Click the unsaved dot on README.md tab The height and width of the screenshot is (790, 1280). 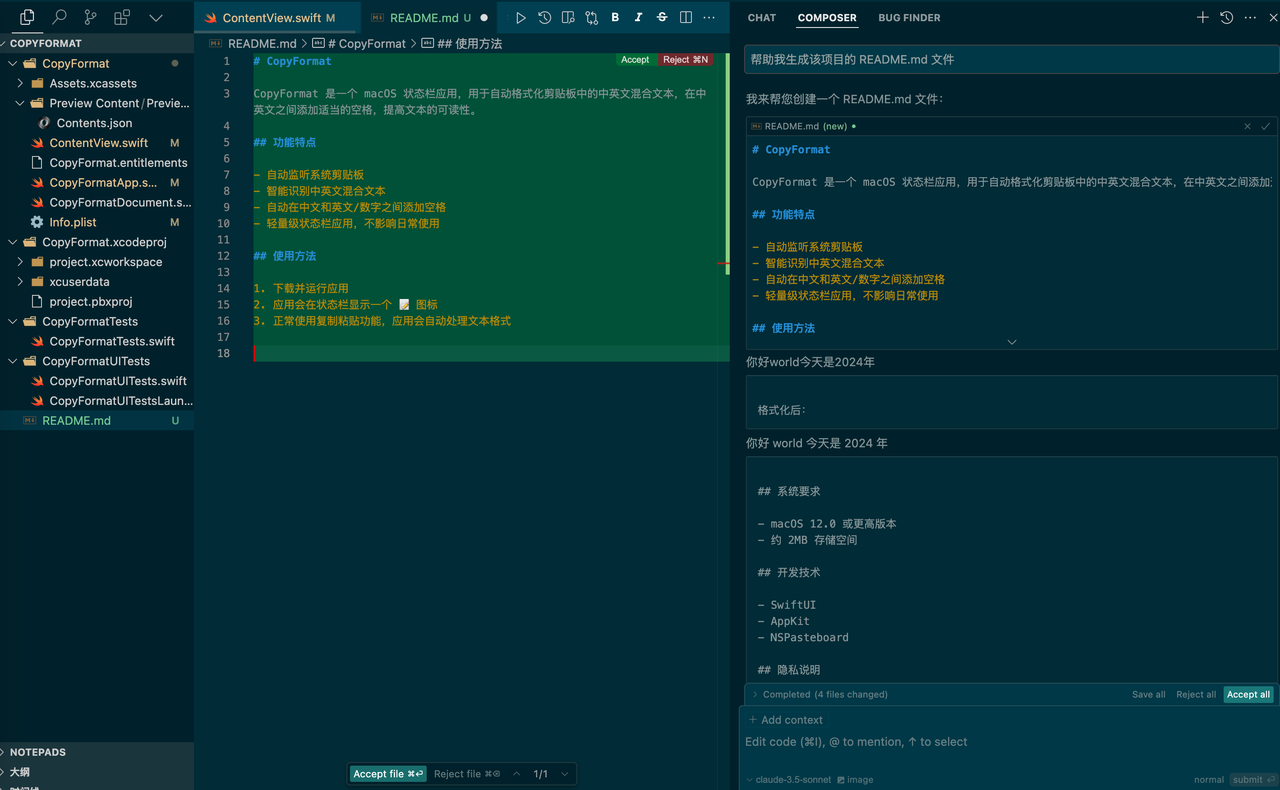[x=484, y=18]
